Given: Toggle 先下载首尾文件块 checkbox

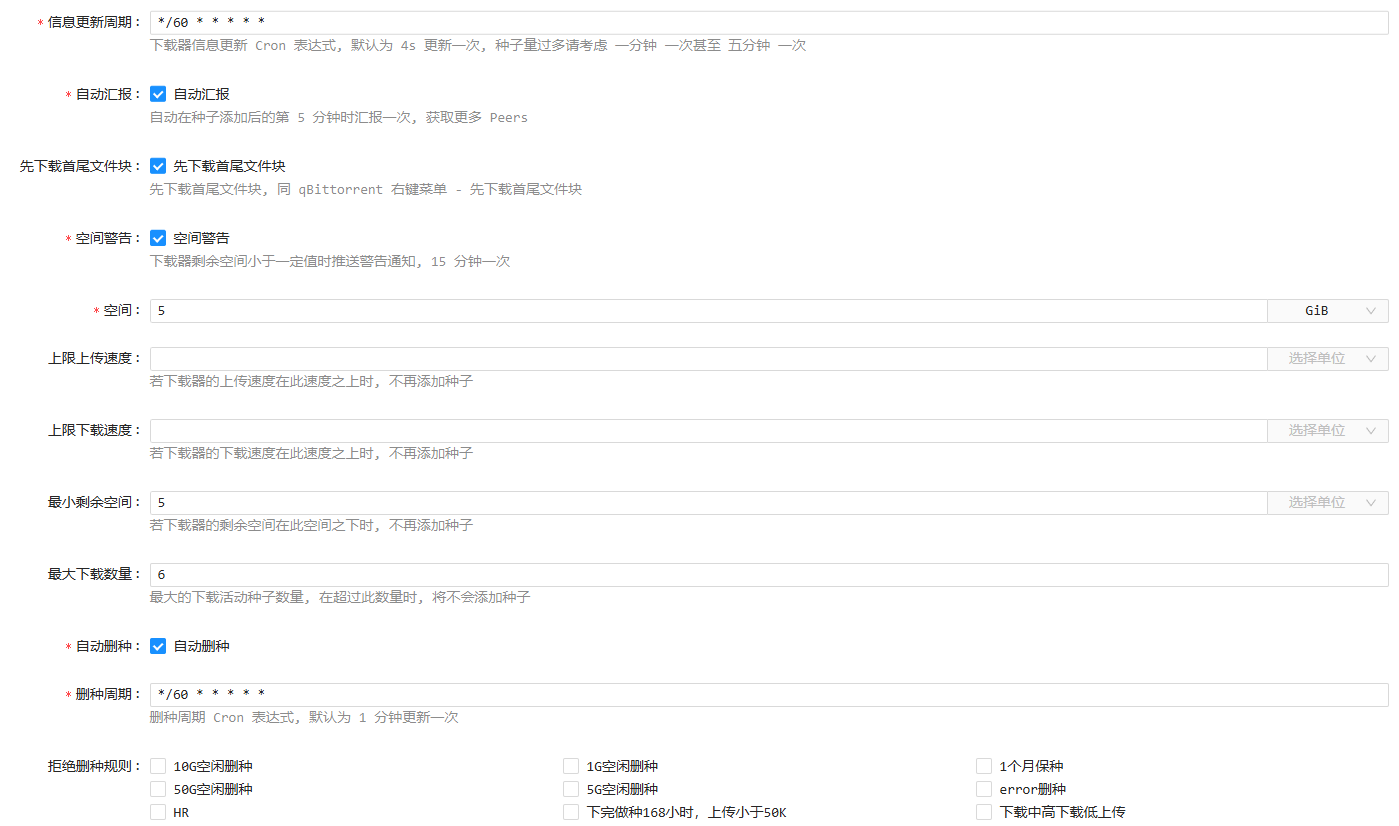Looking at the screenshot, I should [158, 166].
